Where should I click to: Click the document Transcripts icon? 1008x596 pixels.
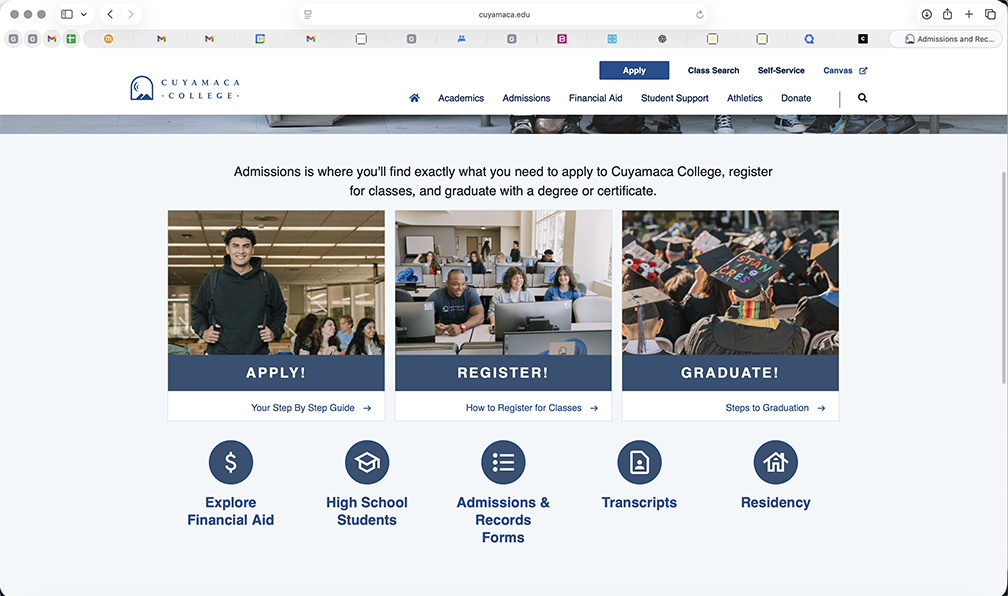[x=640, y=462]
